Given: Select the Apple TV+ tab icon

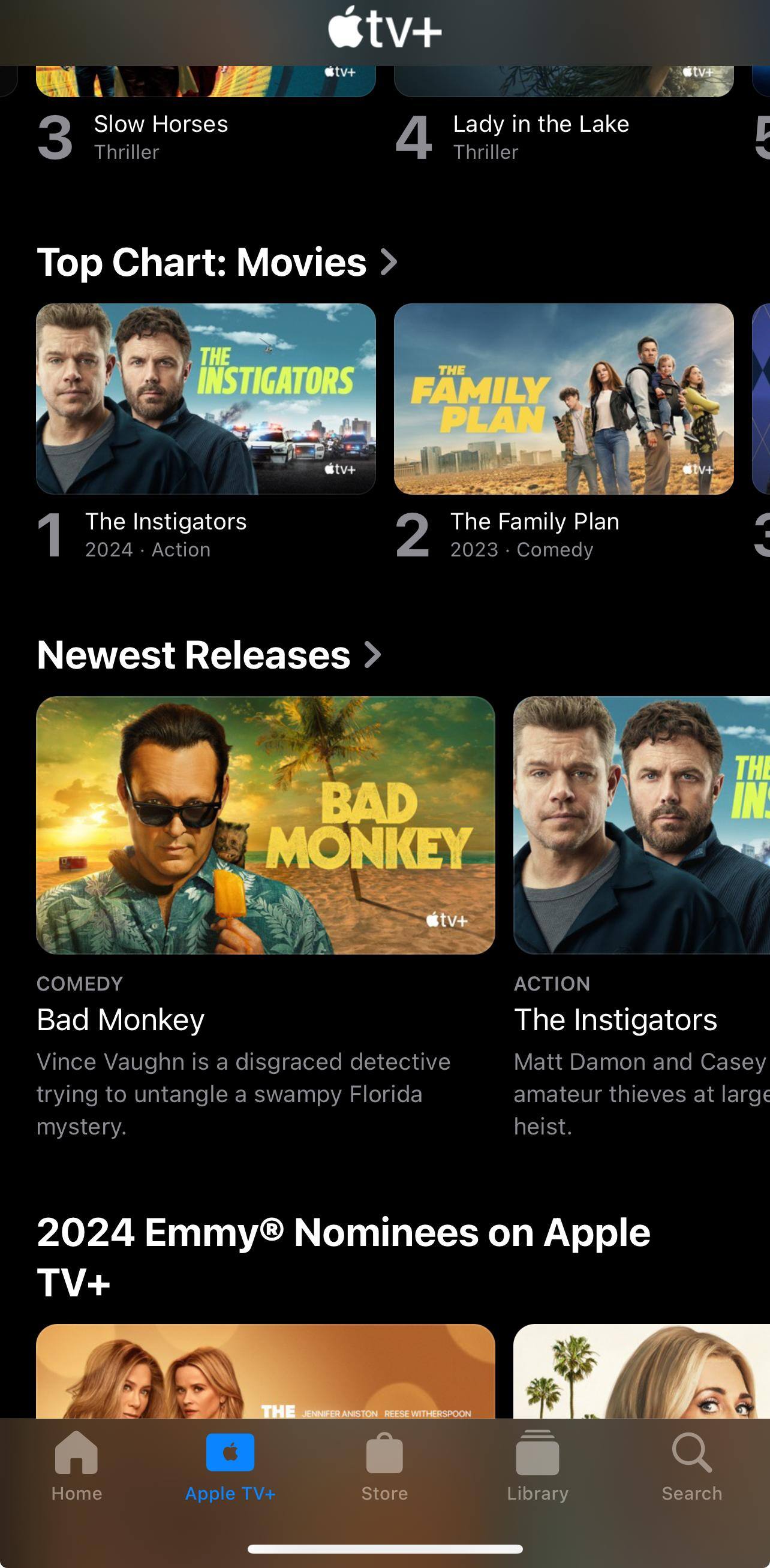Looking at the screenshot, I should (230, 1452).
